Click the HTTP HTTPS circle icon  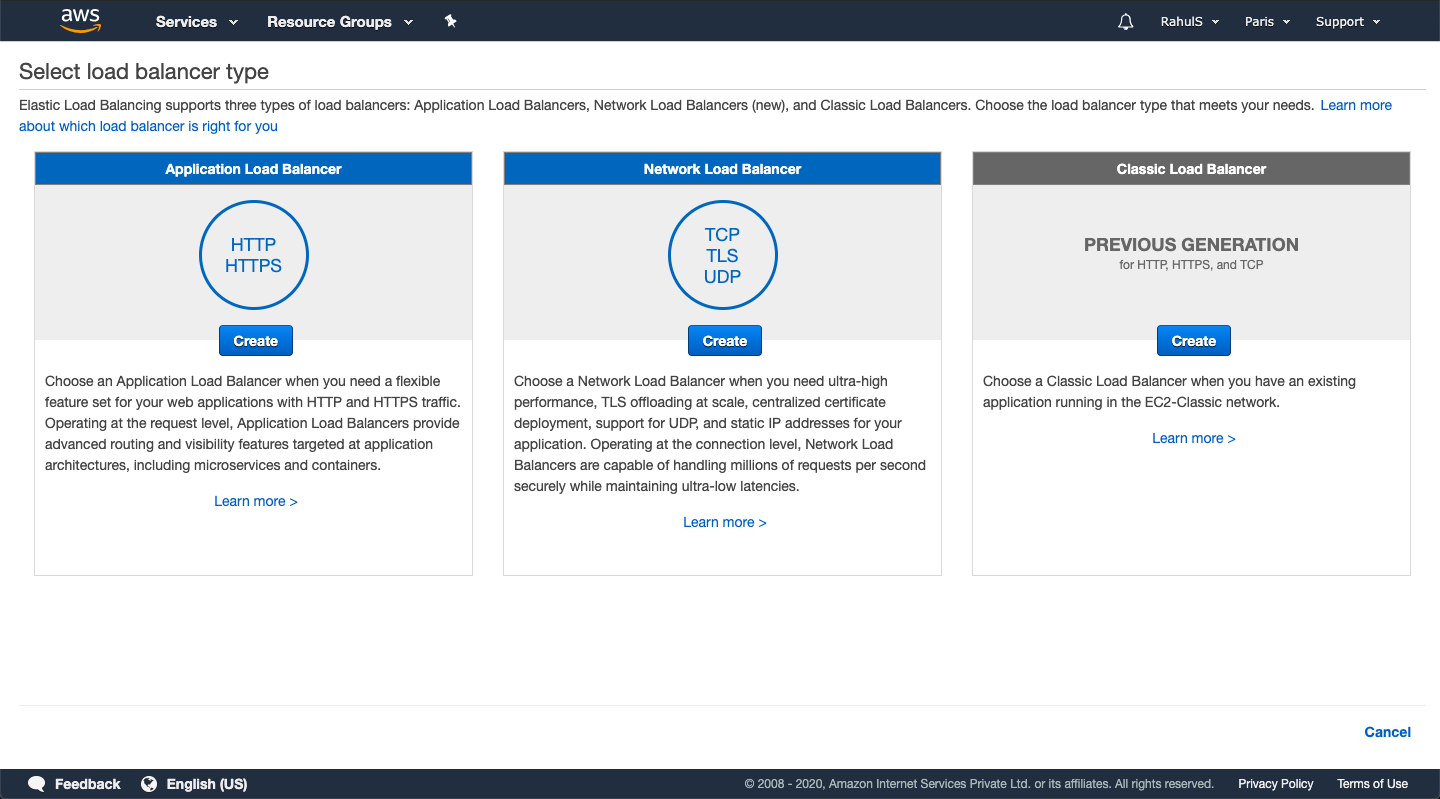pyautogui.click(x=253, y=255)
